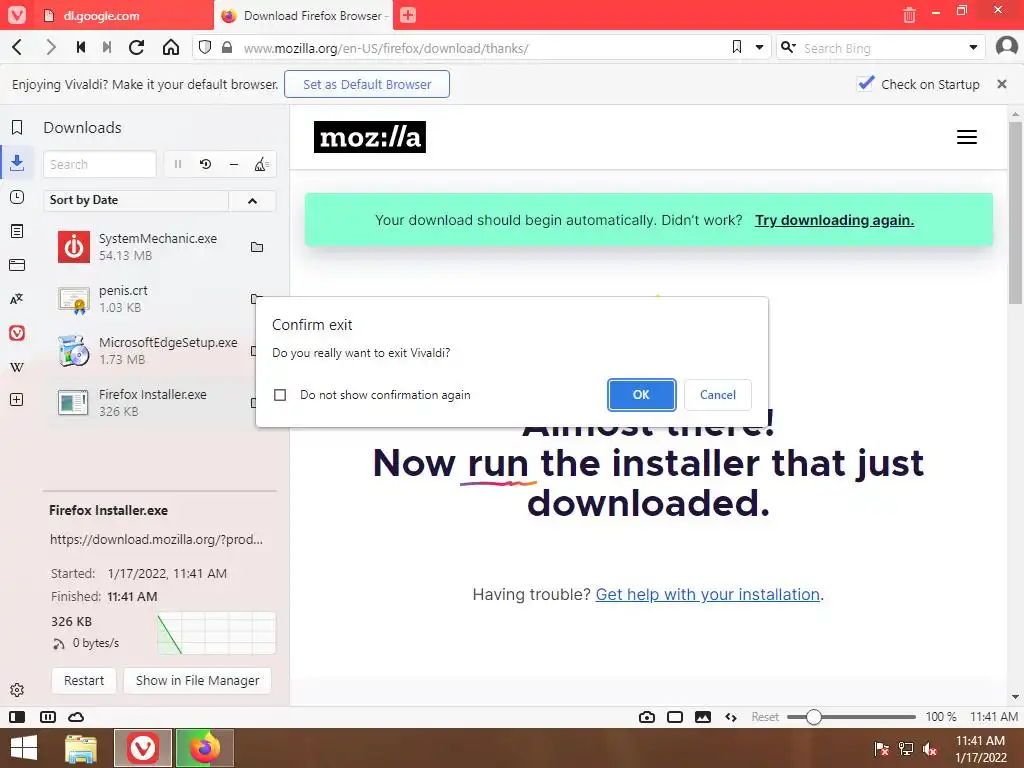Add a new web panel
This screenshot has width=1024, height=768.
[17, 400]
